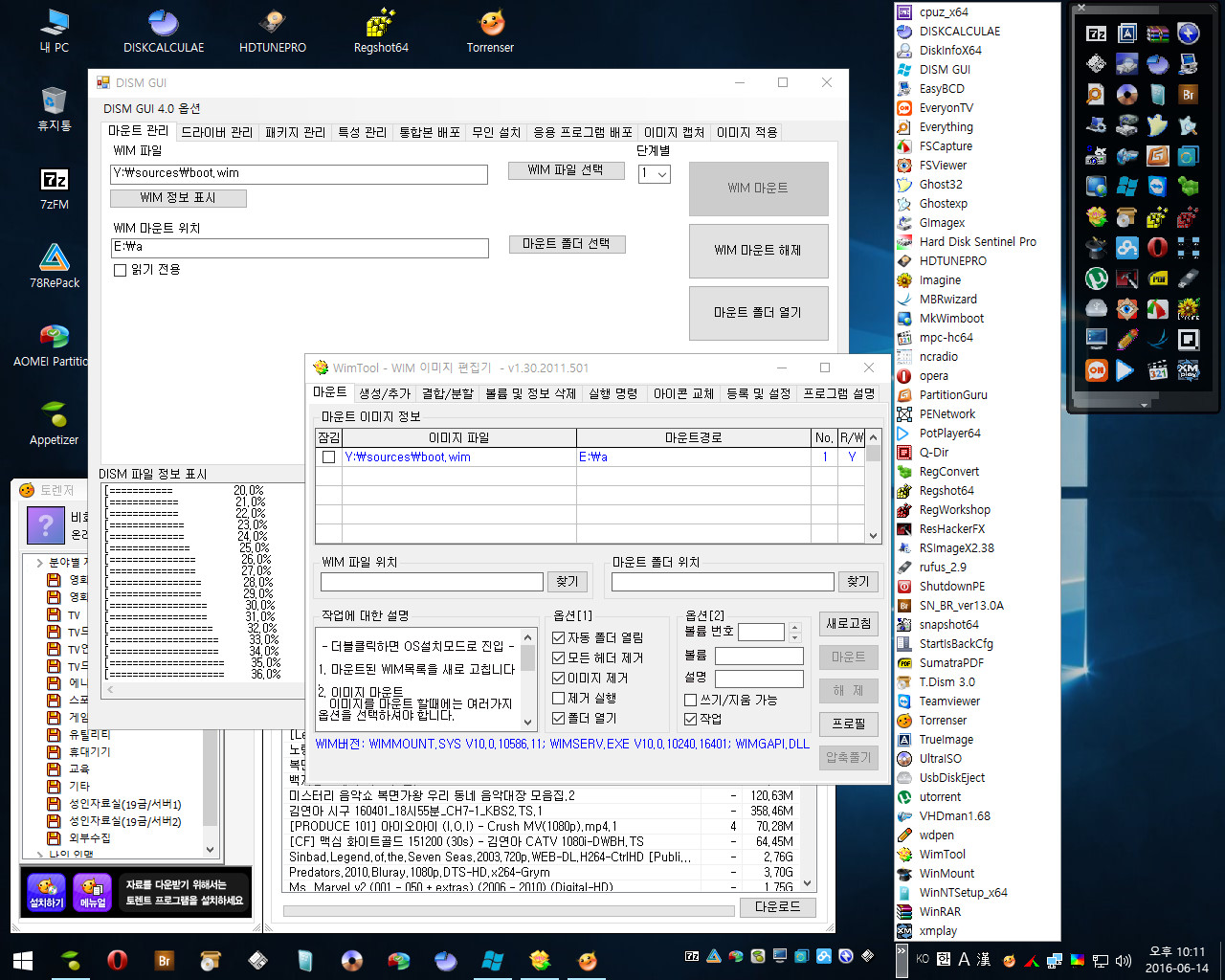
Task: Open the 휴지통 recycle bin icon
Action: tap(55, 107)
